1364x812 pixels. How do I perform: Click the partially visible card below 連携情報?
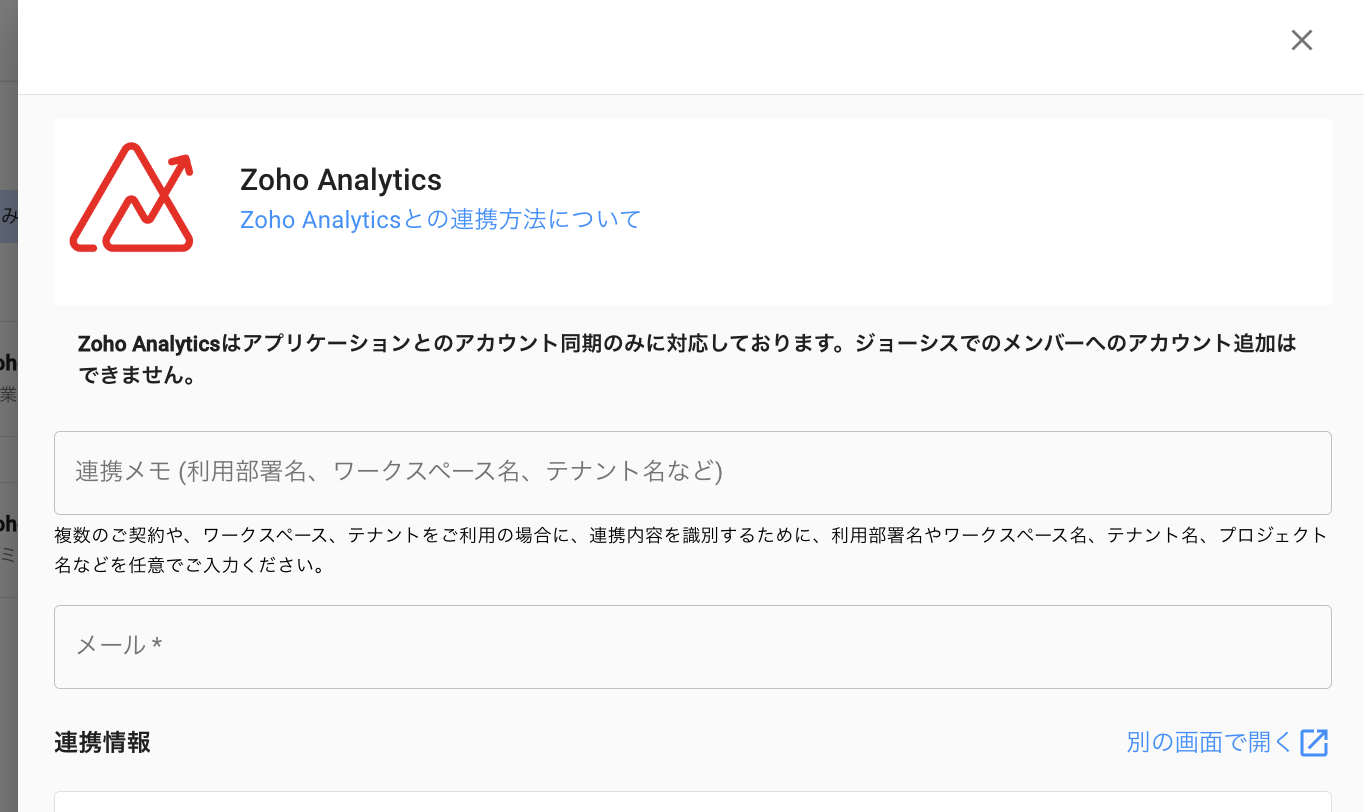click(x=692, y=802)
